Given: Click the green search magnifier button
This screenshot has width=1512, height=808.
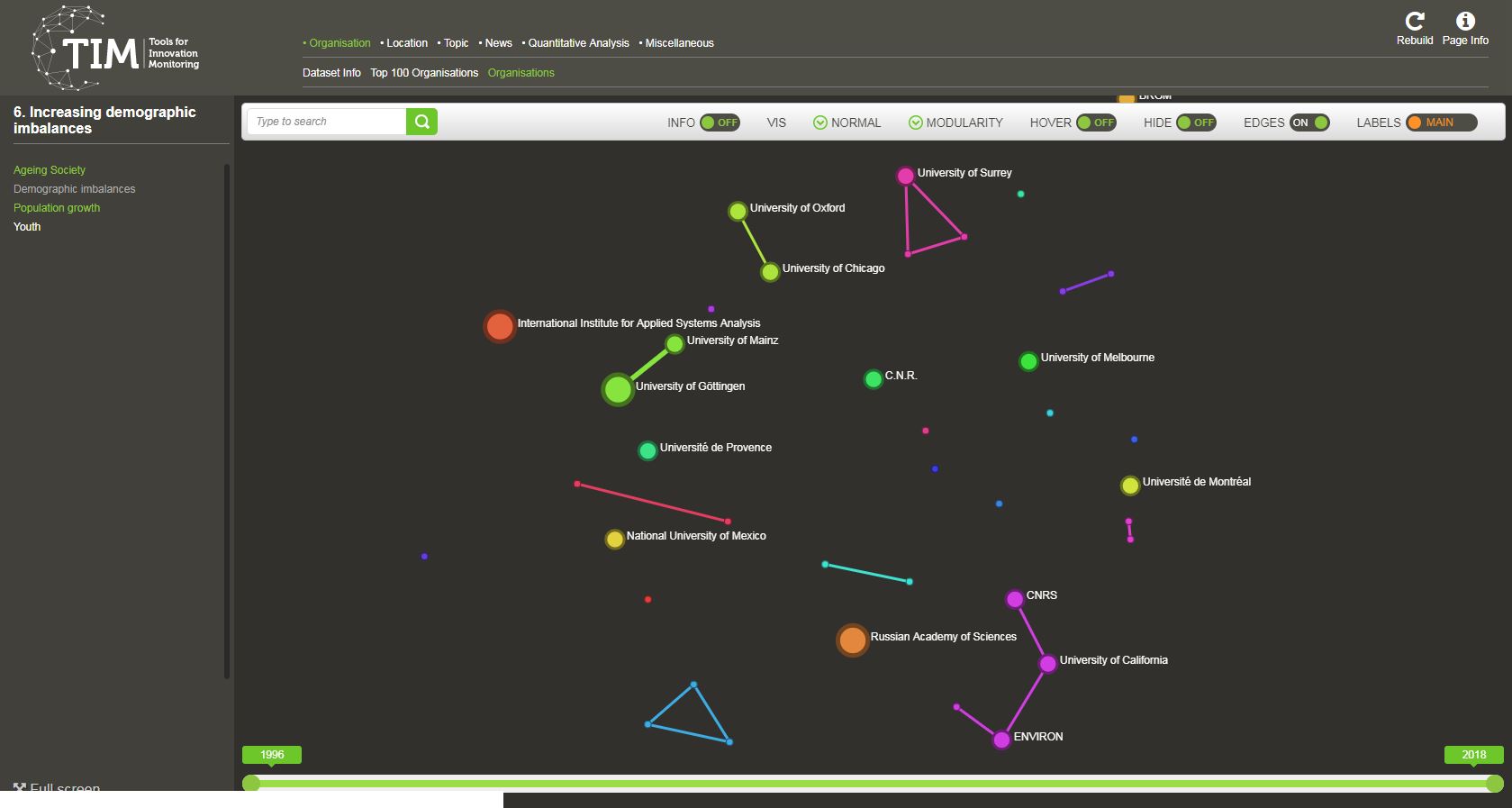Looking at the screenshot, I should point(421,122).
